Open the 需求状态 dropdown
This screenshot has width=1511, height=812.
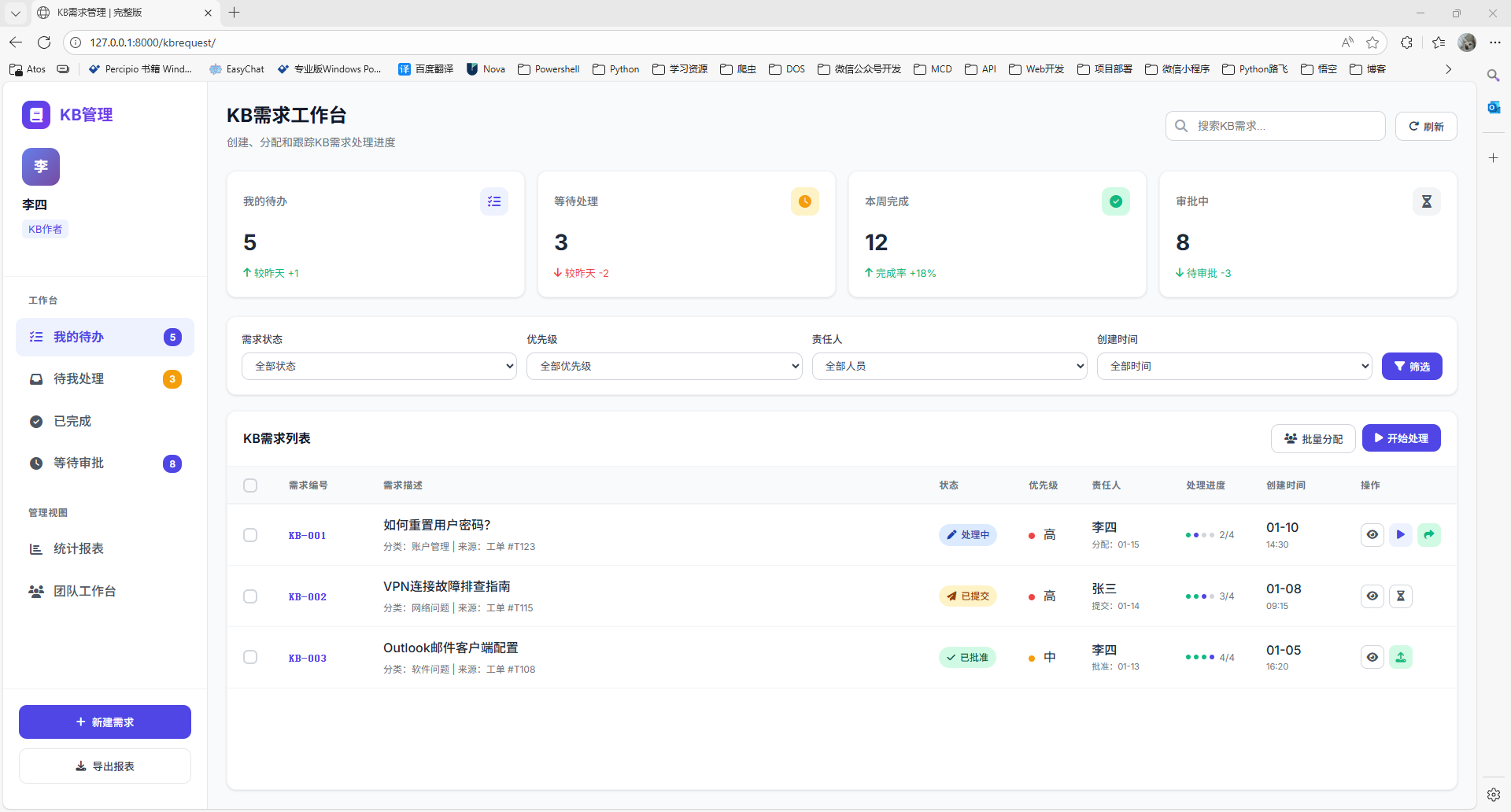pyautogui.click(x=379, y=367)
